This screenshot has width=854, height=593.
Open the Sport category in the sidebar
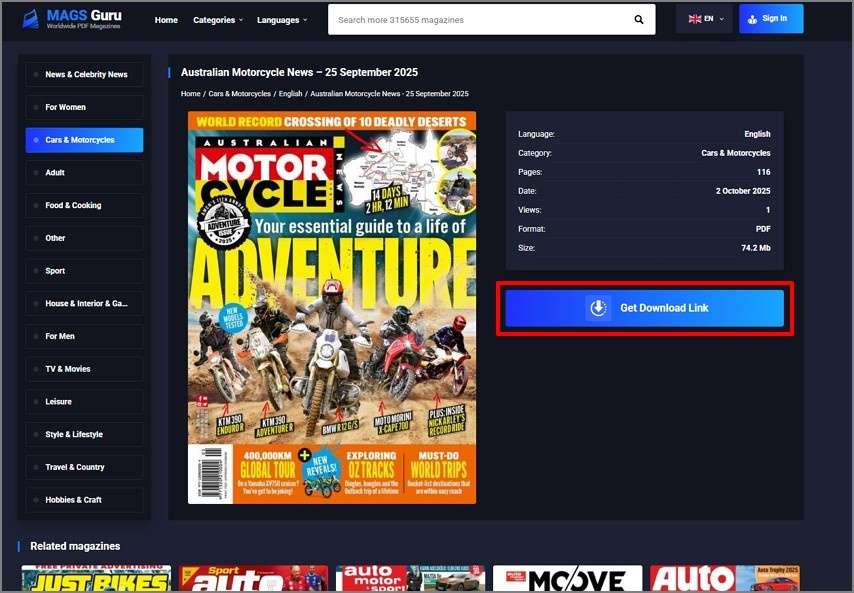pyautogui.click(x=84, y=270)
